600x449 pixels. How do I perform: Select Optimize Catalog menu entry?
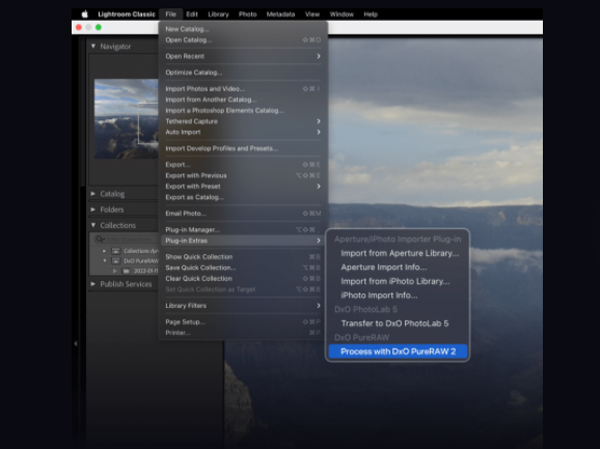(243, 72)
